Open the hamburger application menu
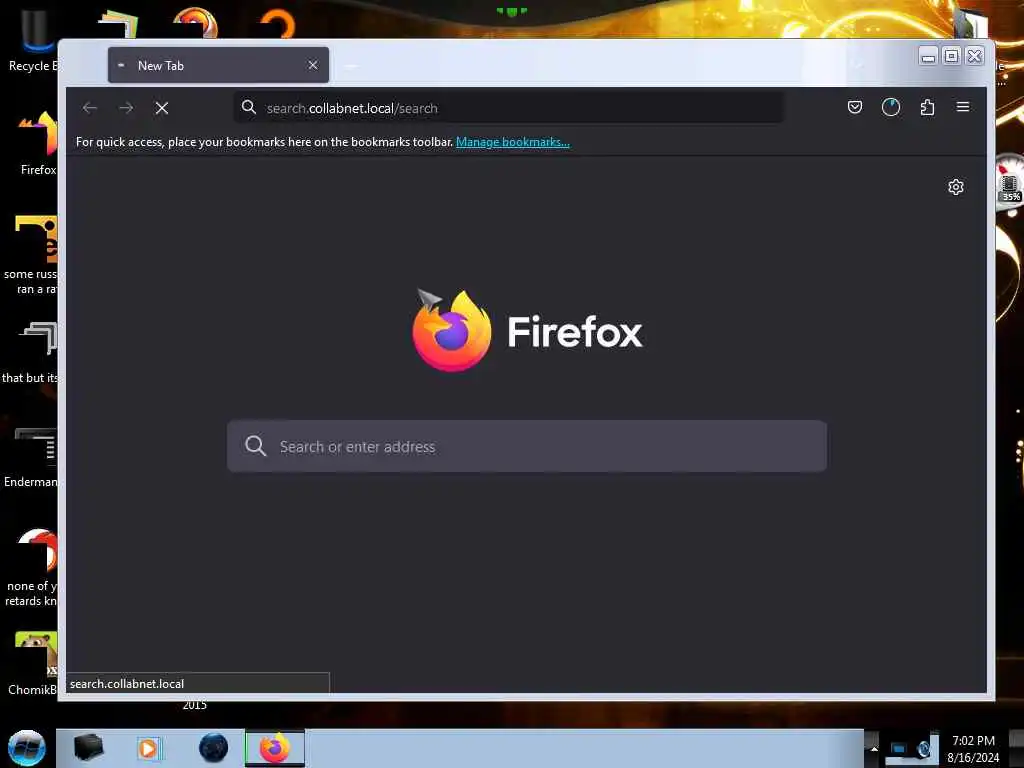Screen dimensions: 1024x768 (x=963, y=106)
